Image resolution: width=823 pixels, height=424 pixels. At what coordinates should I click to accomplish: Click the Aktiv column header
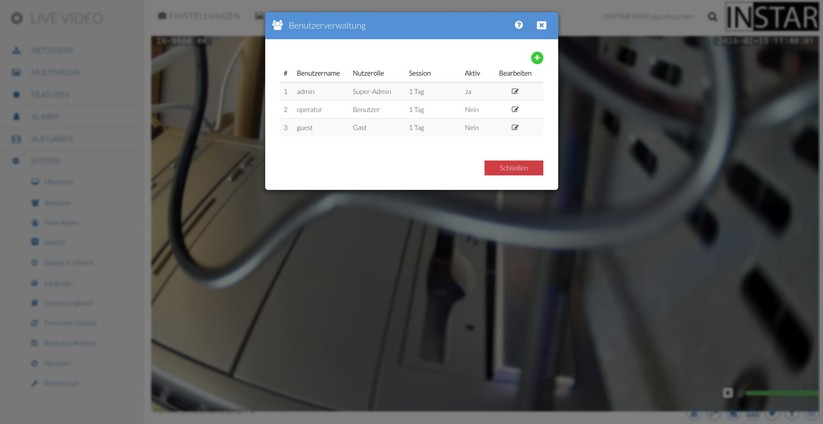[472, 73]
